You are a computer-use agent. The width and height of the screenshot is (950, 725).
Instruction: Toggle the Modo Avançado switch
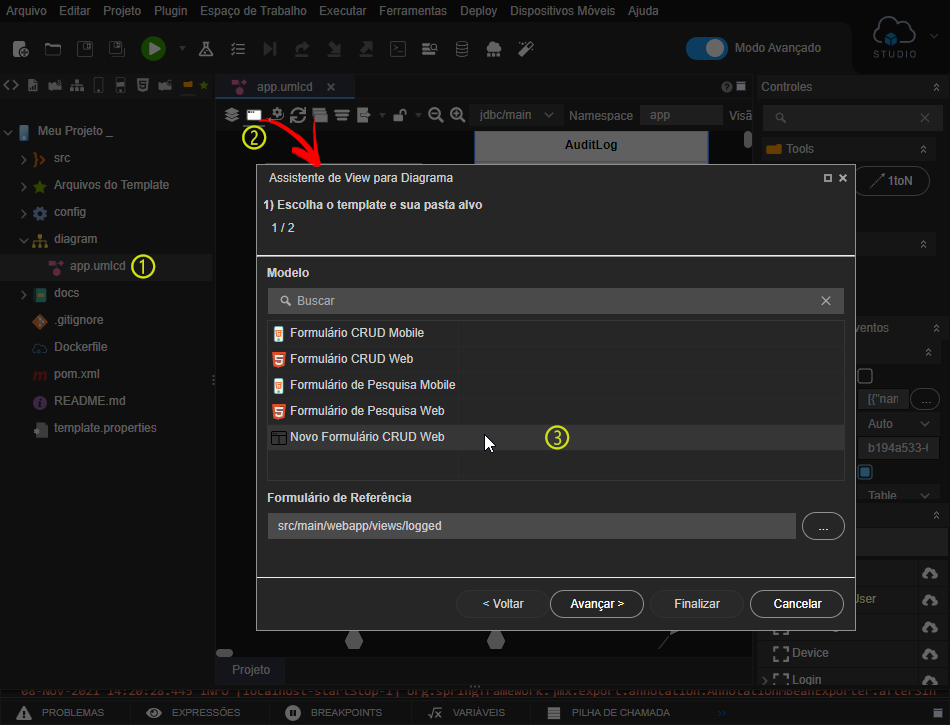706,48
